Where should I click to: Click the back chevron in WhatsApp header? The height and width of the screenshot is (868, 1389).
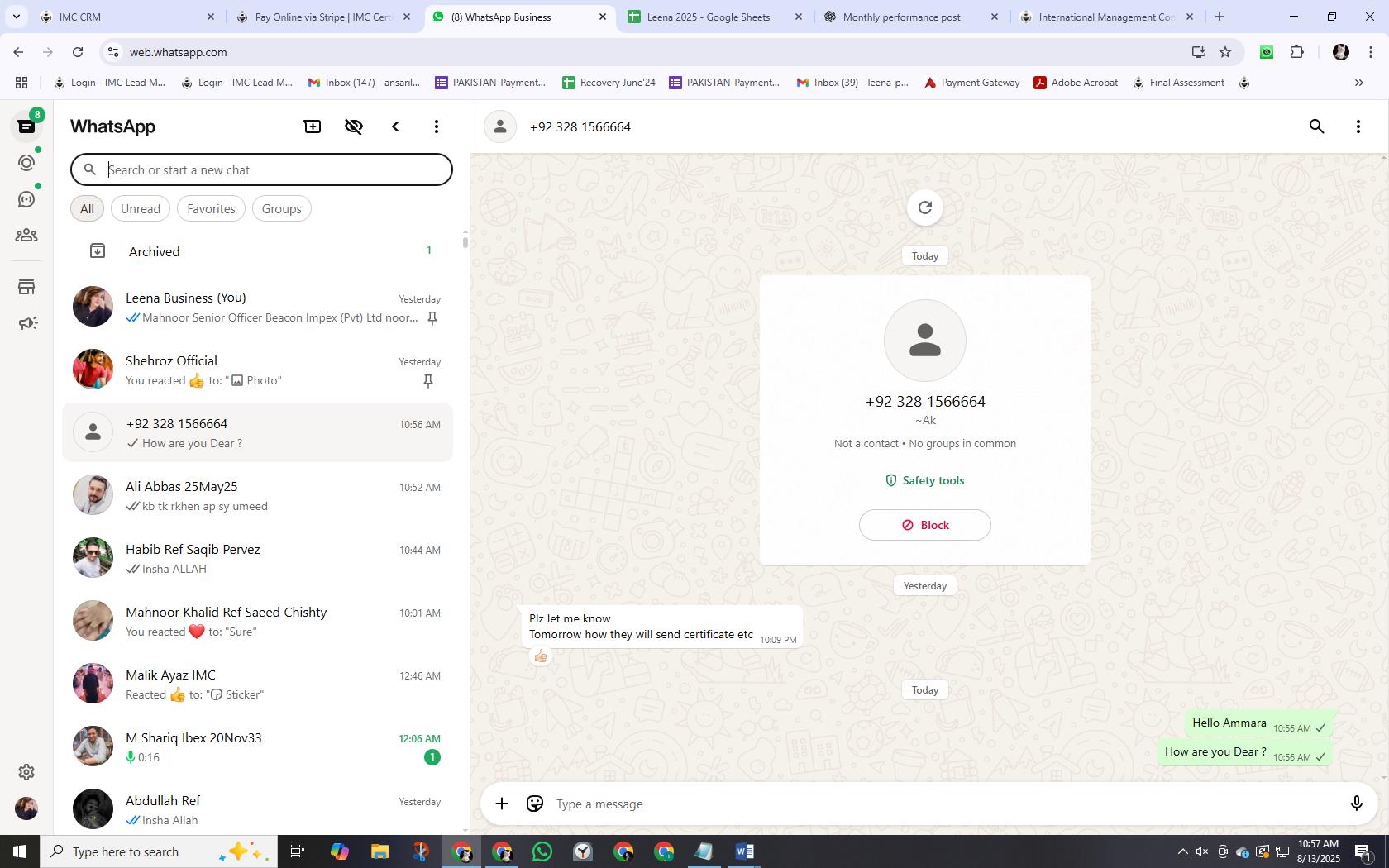pyautogui.click(x=395, y=126)
